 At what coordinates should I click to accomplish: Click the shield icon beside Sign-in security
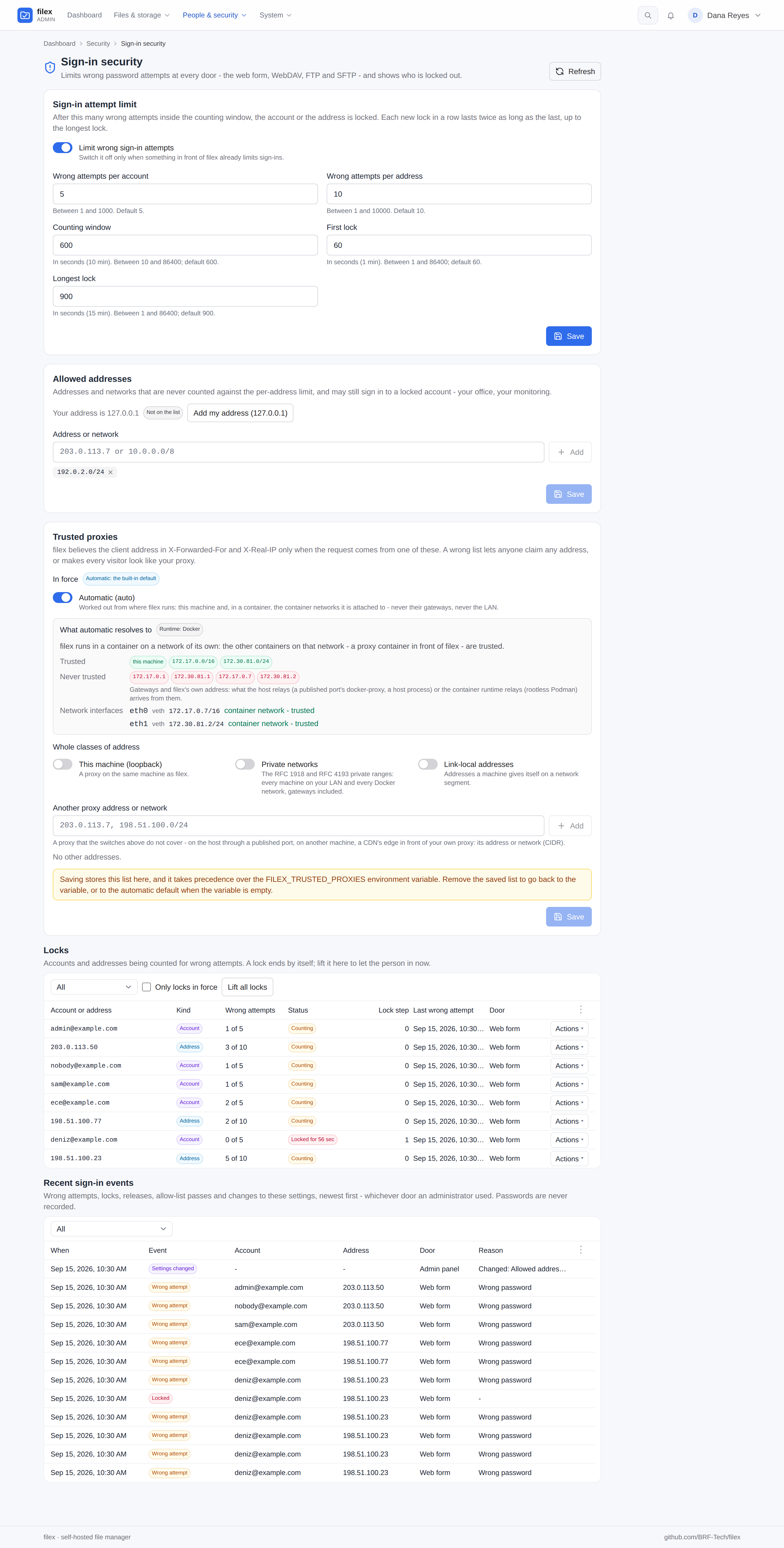tap(50, 67)
